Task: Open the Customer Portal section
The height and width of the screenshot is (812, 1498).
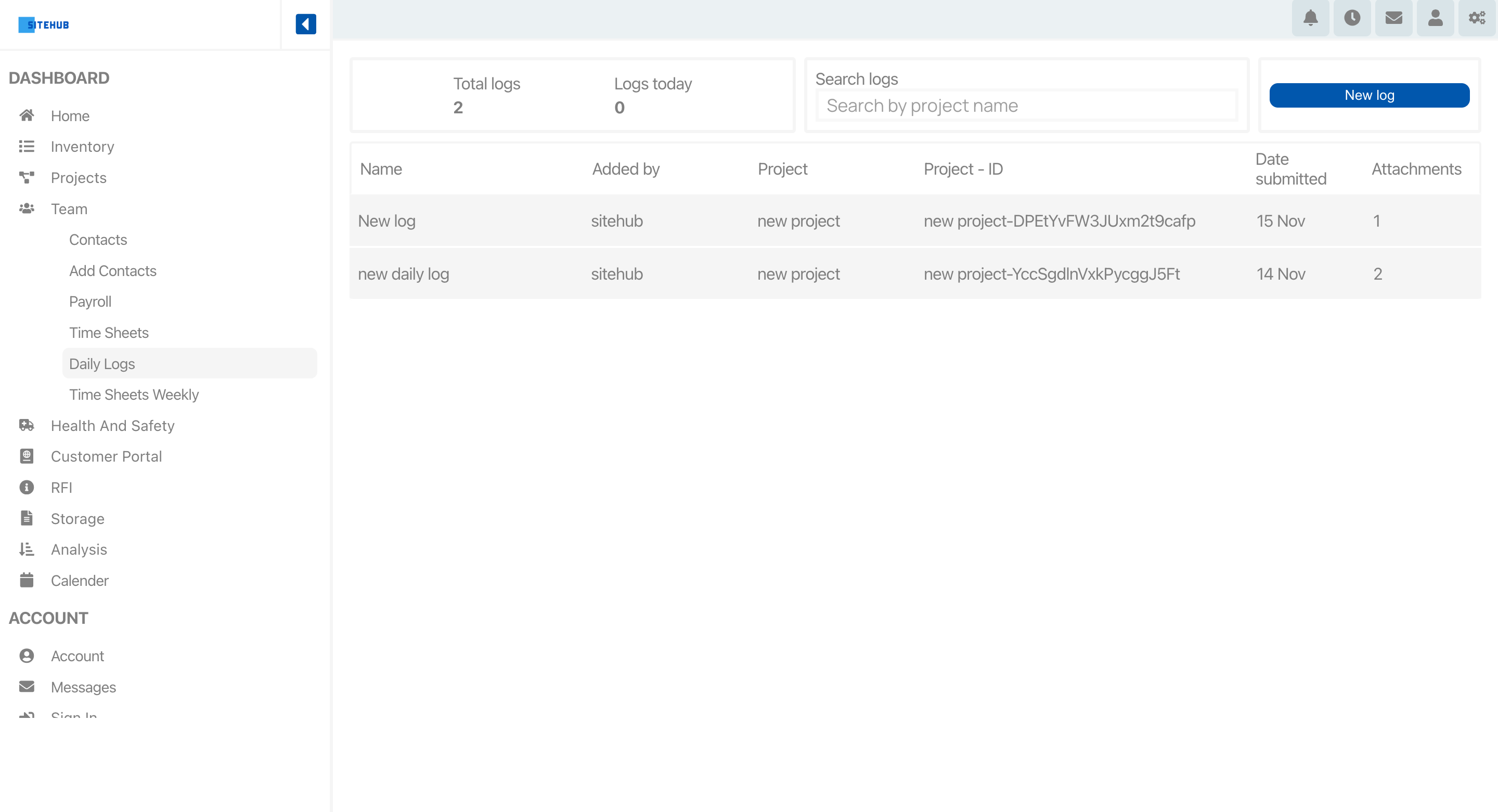Action: click(x=107, y=456)
